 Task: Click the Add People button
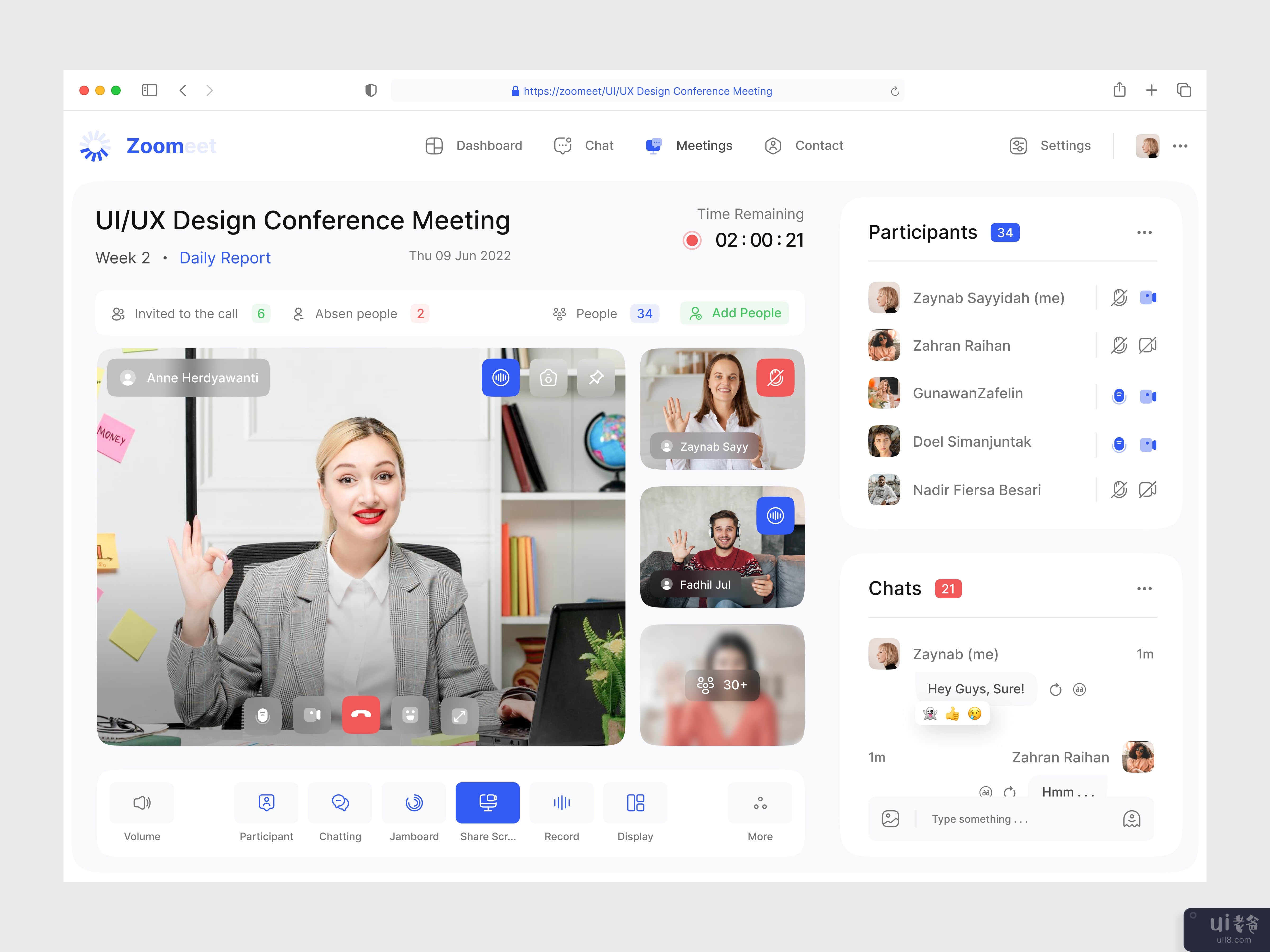(x=734, y=313)
